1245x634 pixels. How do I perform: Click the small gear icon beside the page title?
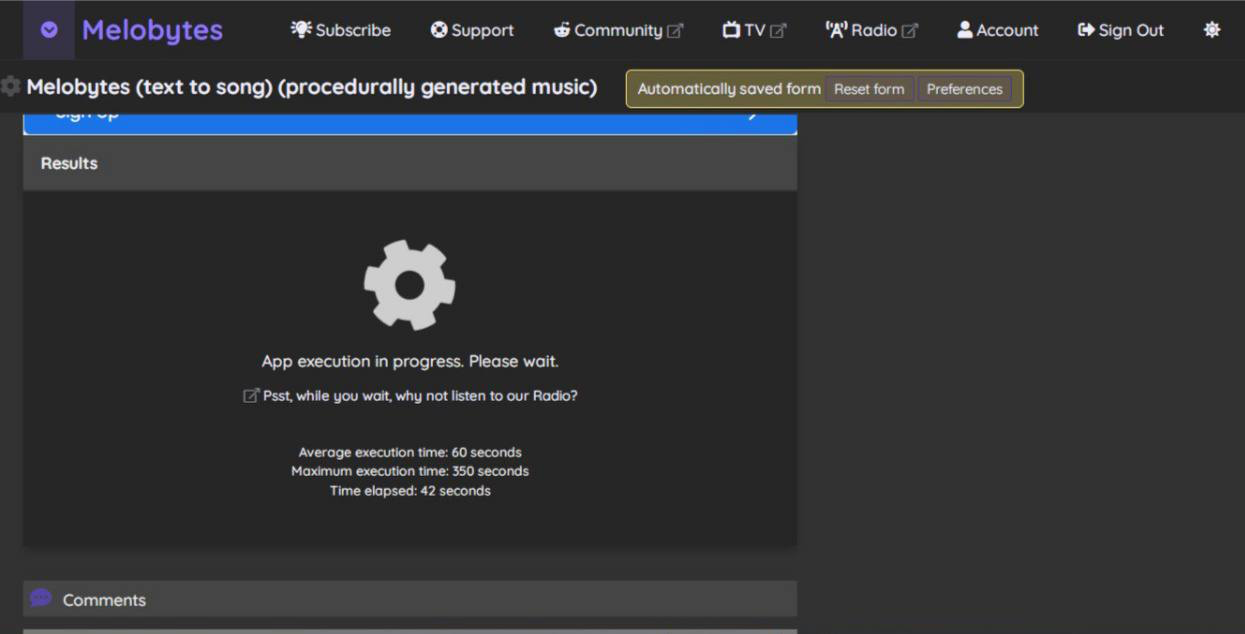click(11, 87)
